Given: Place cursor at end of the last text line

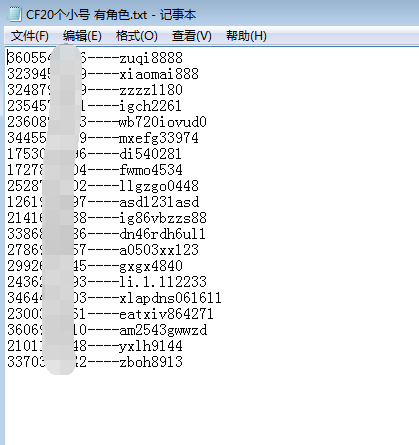Looking at the screenshot, I should (x=183, y=362).
